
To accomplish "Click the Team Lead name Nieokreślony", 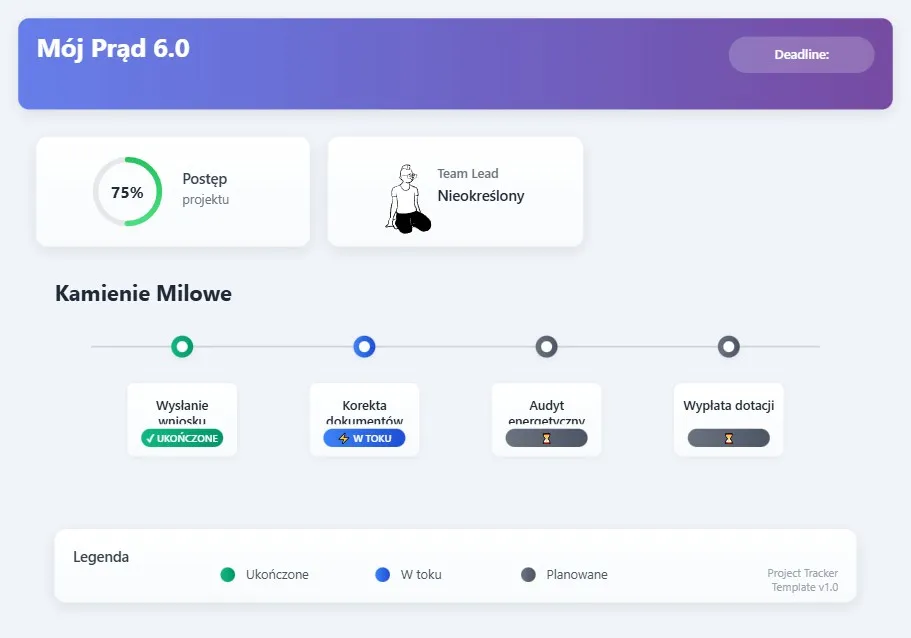I will [481, 196].
